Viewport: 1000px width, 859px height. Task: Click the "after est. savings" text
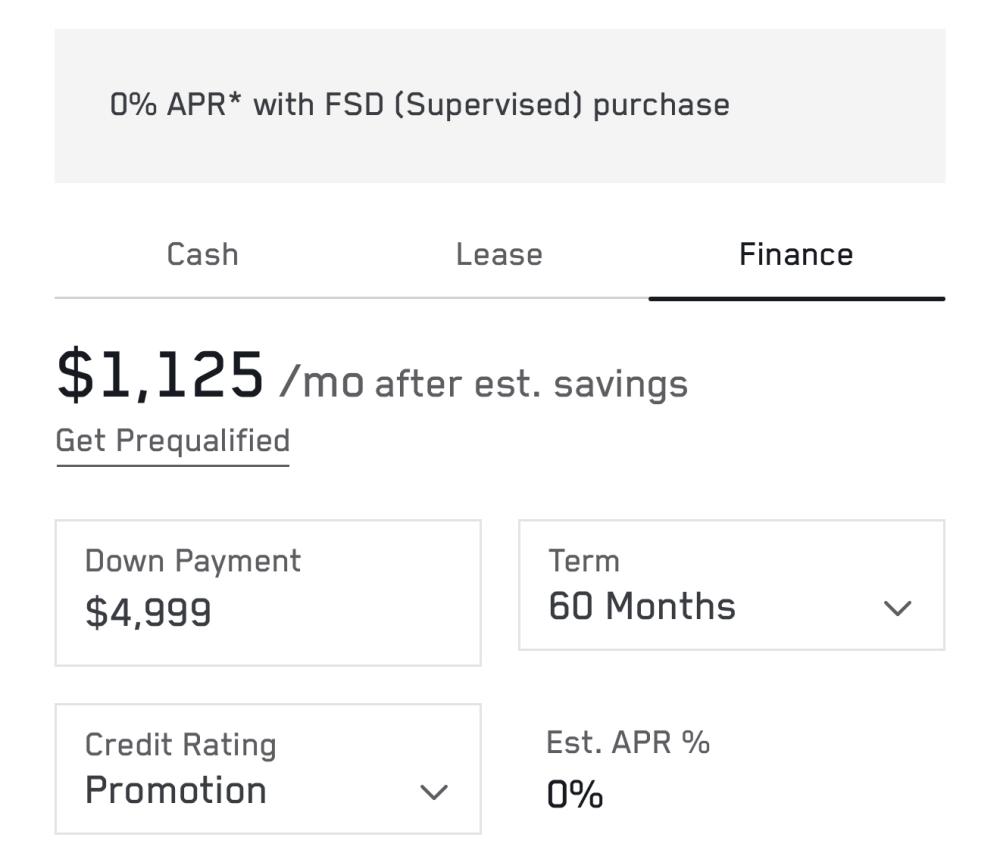tap(531, 384)
